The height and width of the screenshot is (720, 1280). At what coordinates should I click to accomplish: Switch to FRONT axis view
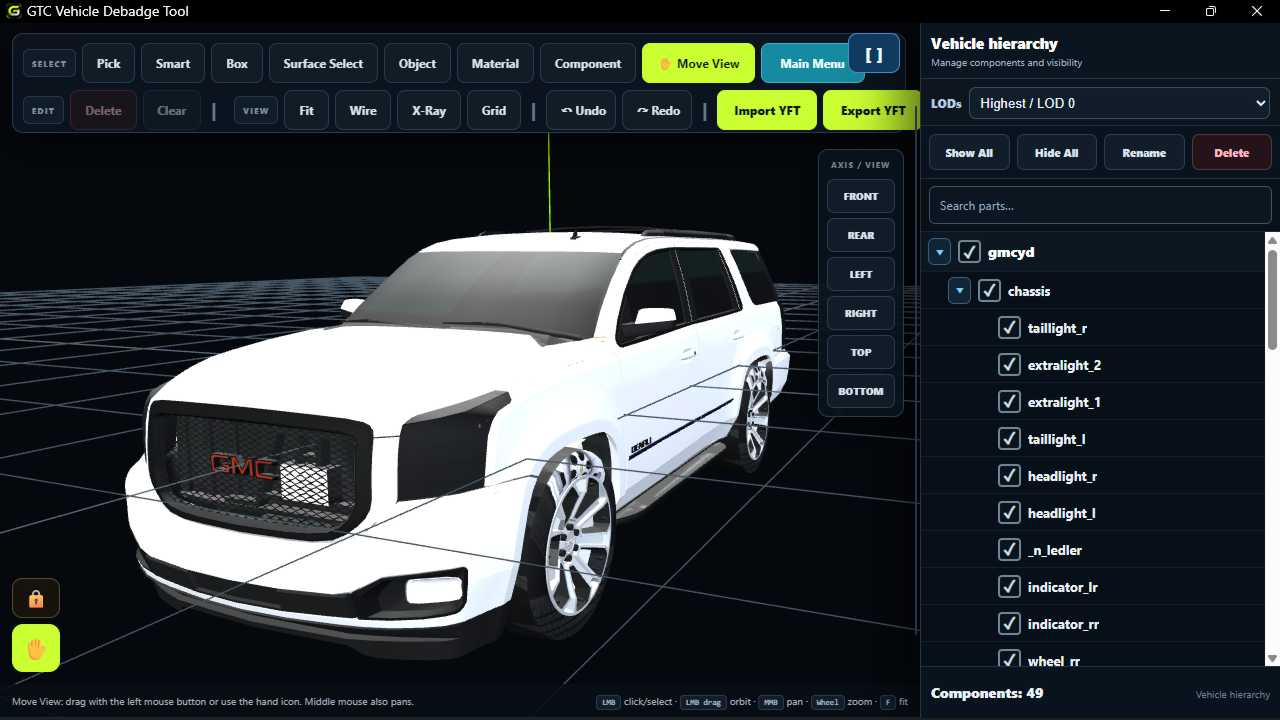click(860, 196)
